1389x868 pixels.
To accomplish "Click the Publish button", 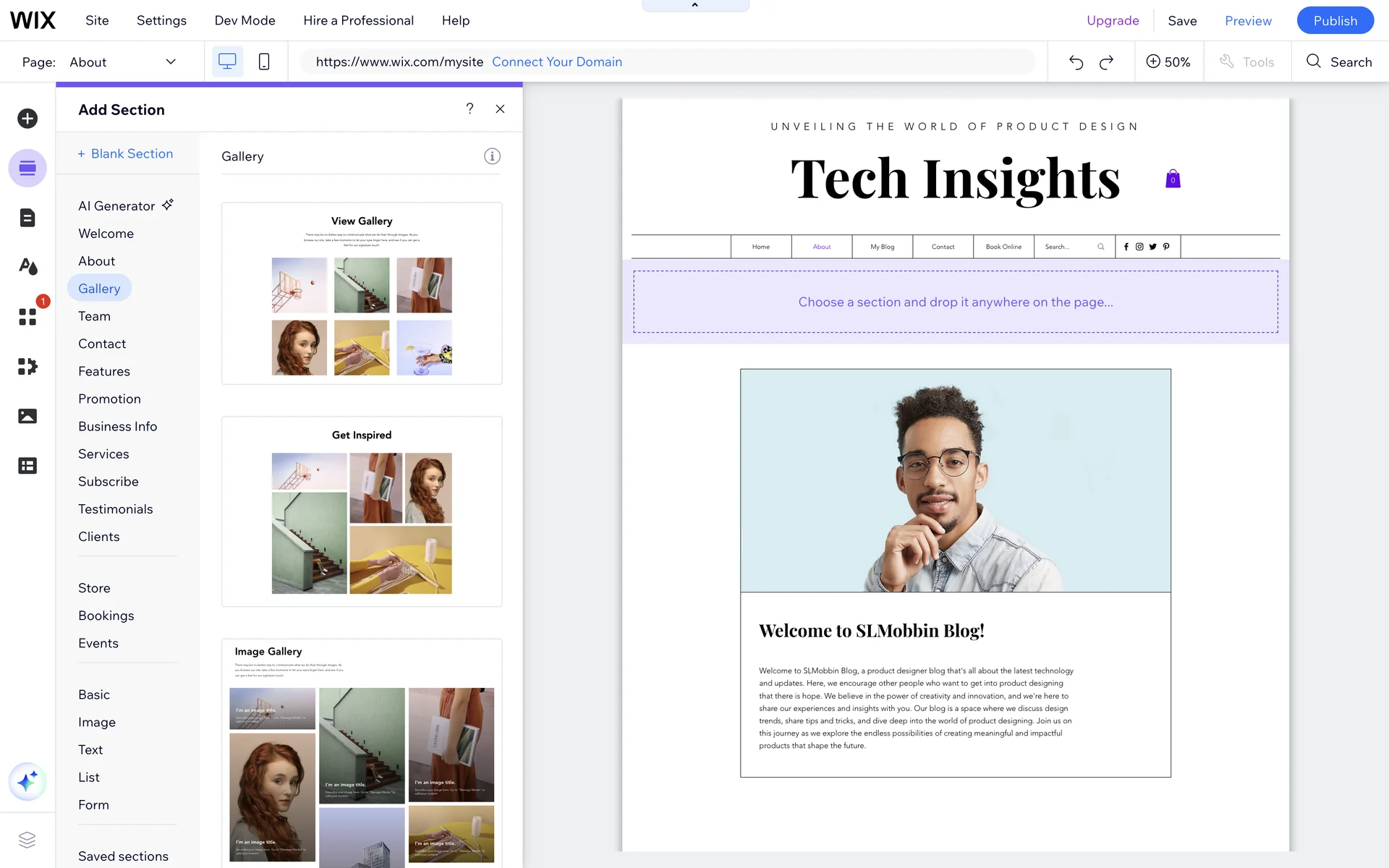I will click(x=1335, y=20).
